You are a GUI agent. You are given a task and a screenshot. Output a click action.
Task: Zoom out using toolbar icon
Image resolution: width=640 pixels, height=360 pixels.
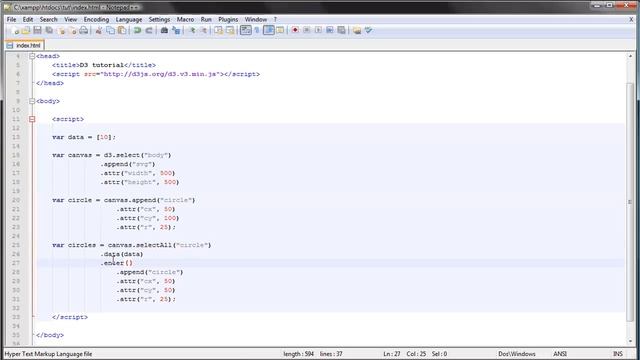point(203,31)
